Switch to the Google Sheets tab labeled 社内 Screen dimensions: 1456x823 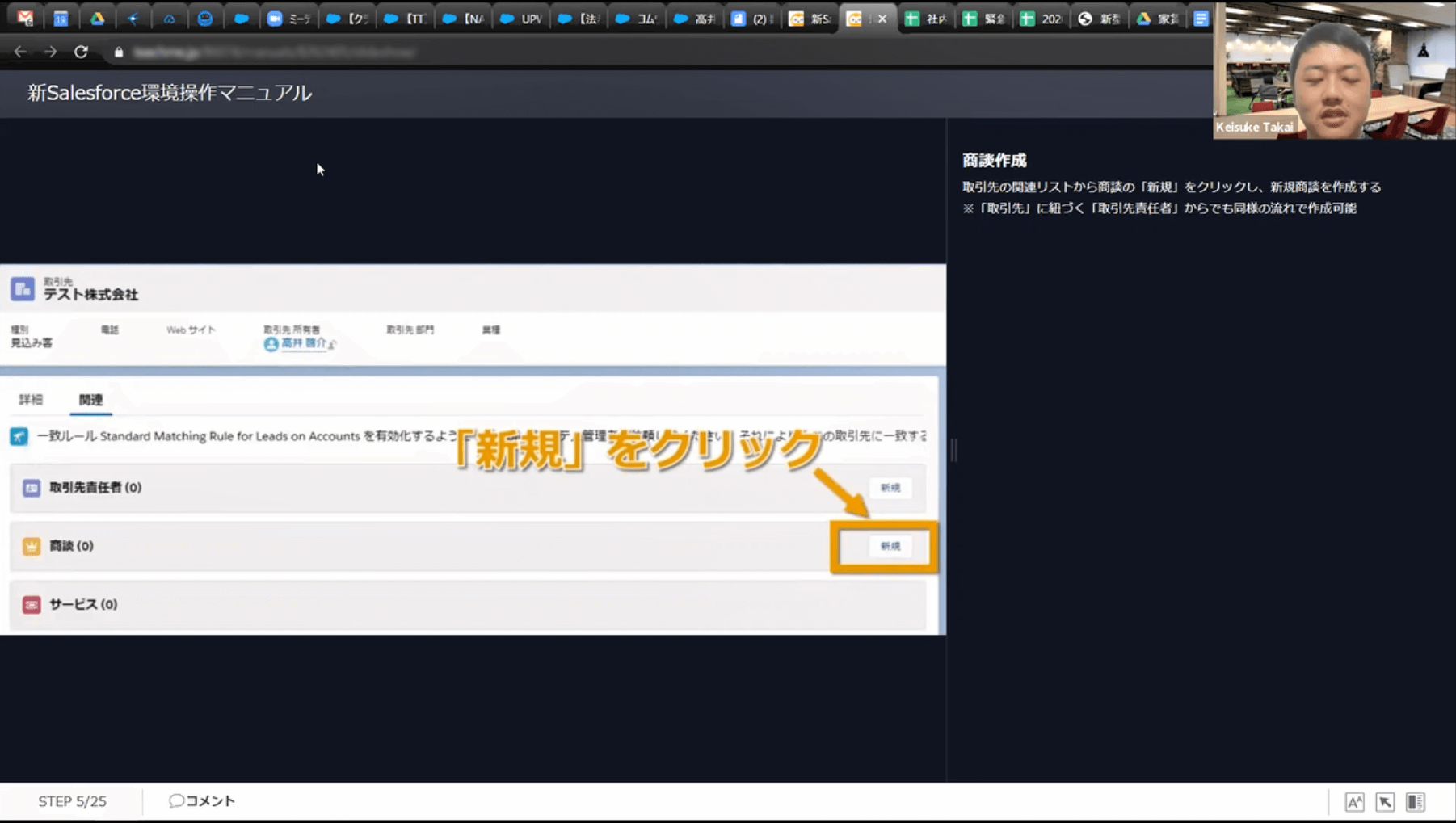926,18
